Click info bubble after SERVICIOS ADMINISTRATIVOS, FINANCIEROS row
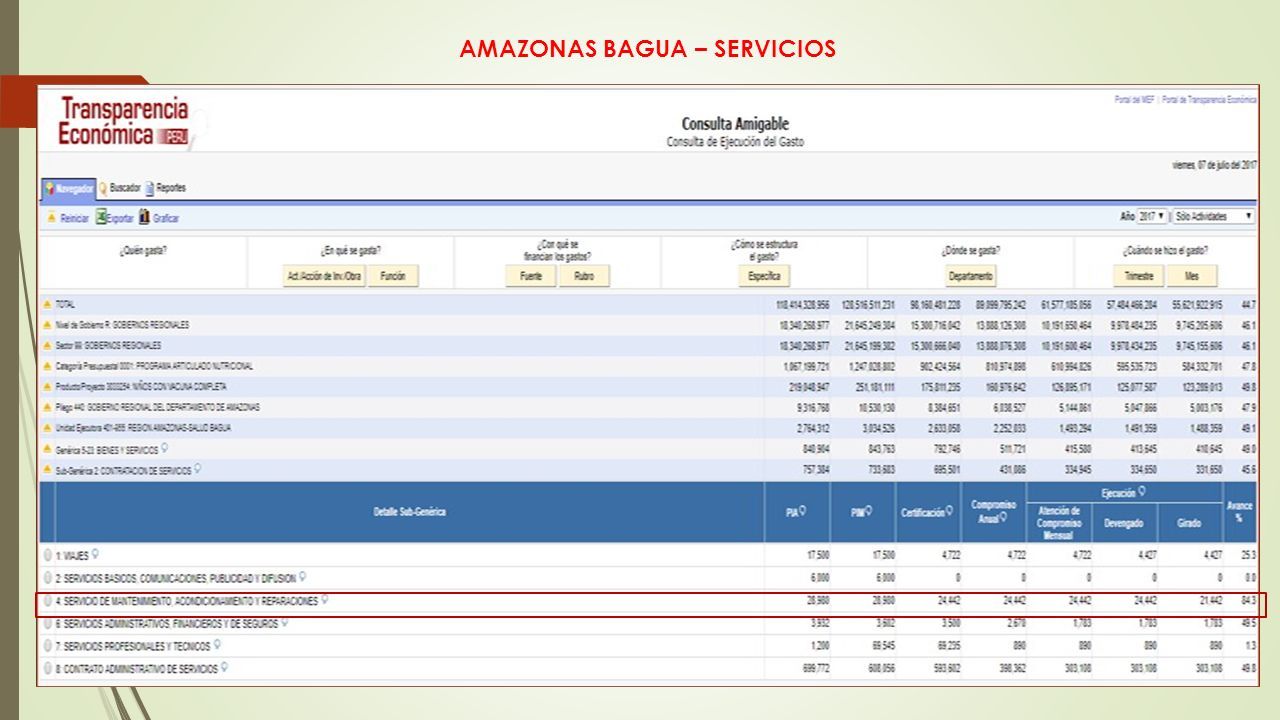The image size is (1280, 720). (x=286, y=622)
